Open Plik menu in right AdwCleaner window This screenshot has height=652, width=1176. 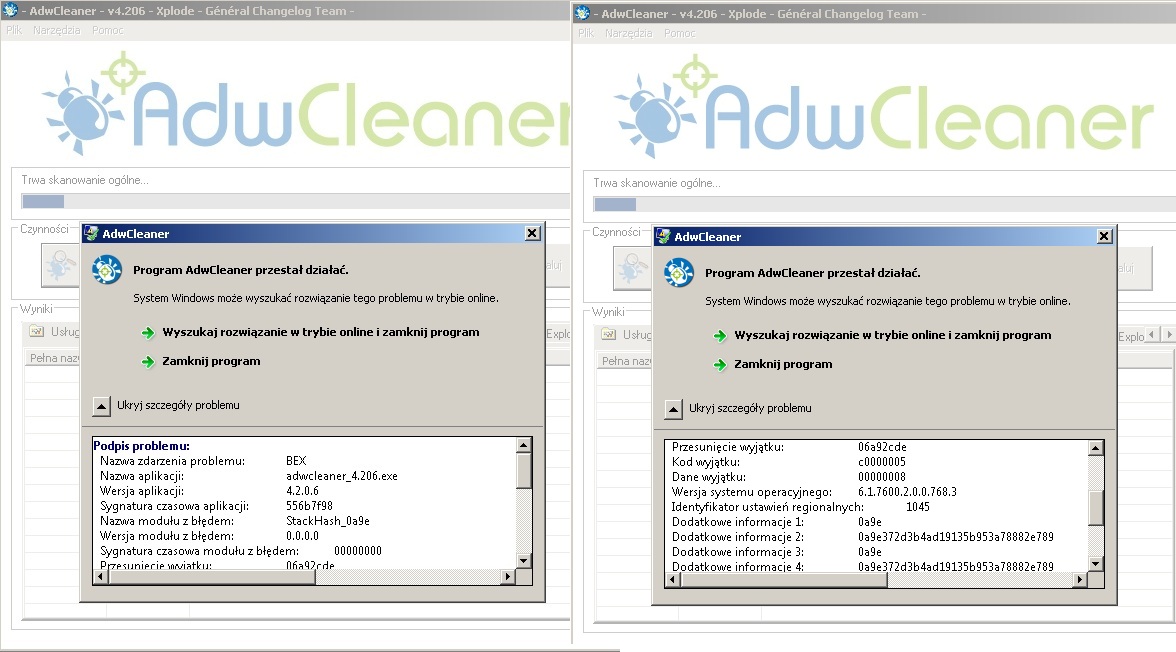[x=586, y=33]
